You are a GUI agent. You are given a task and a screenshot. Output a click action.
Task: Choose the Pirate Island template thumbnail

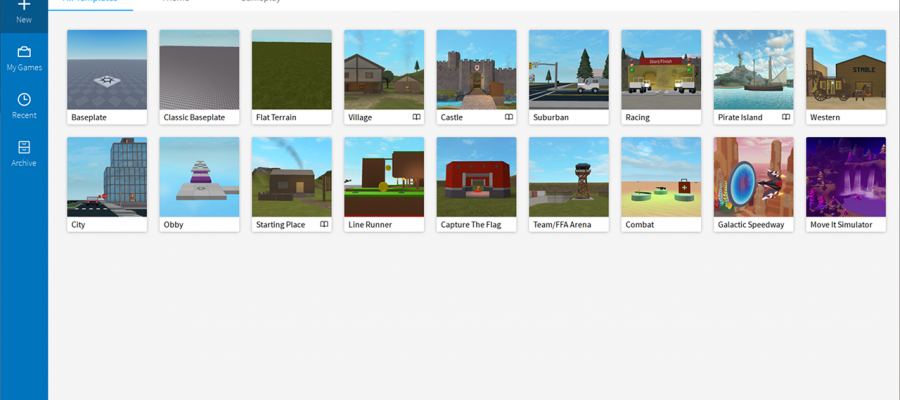(754, 69)
